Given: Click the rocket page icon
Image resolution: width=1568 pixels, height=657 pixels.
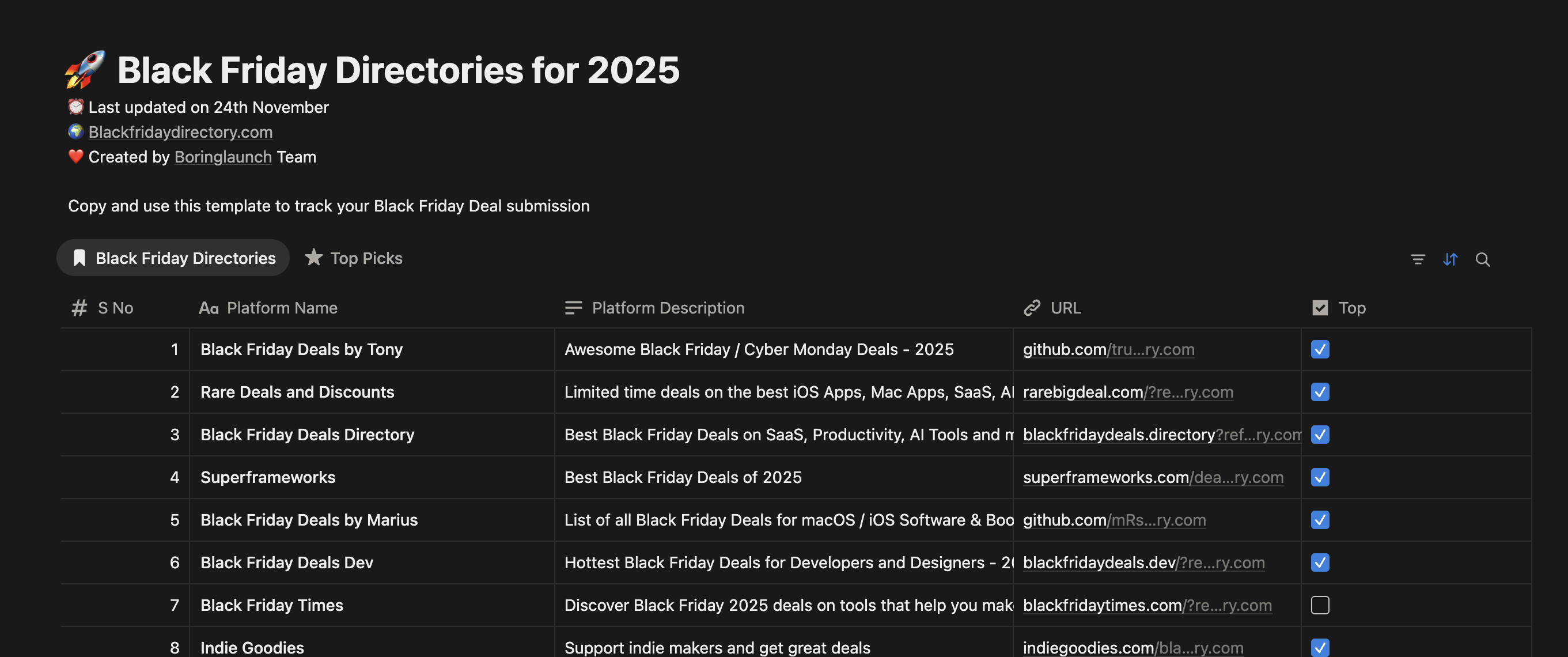Looking at the screenshot, I should tap(85, 69).
